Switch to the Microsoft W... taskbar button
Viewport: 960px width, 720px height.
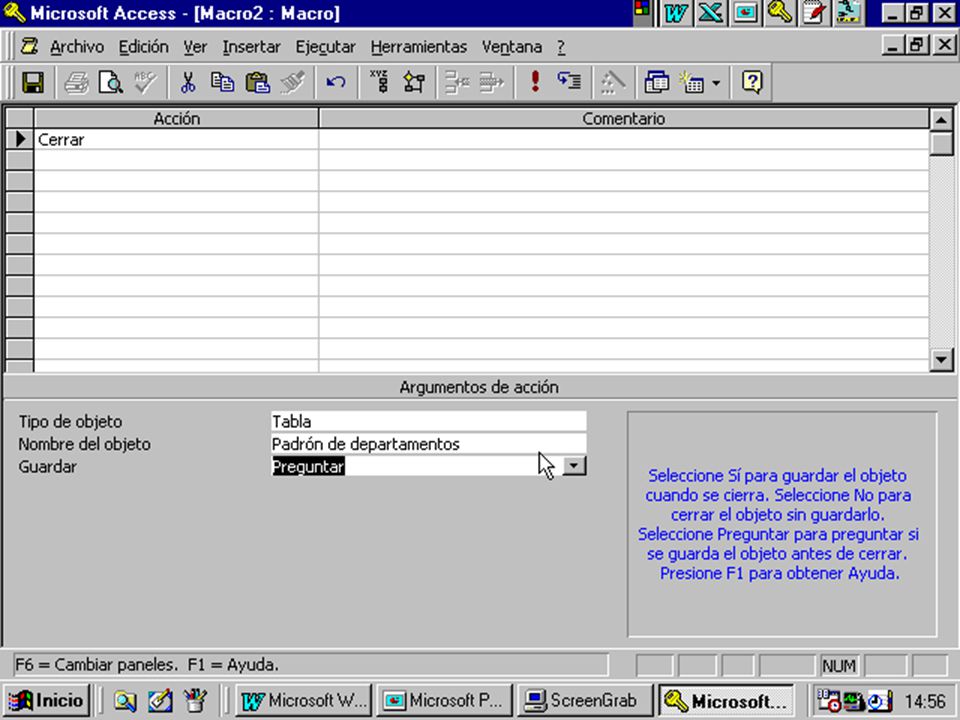tap(304, 700)
